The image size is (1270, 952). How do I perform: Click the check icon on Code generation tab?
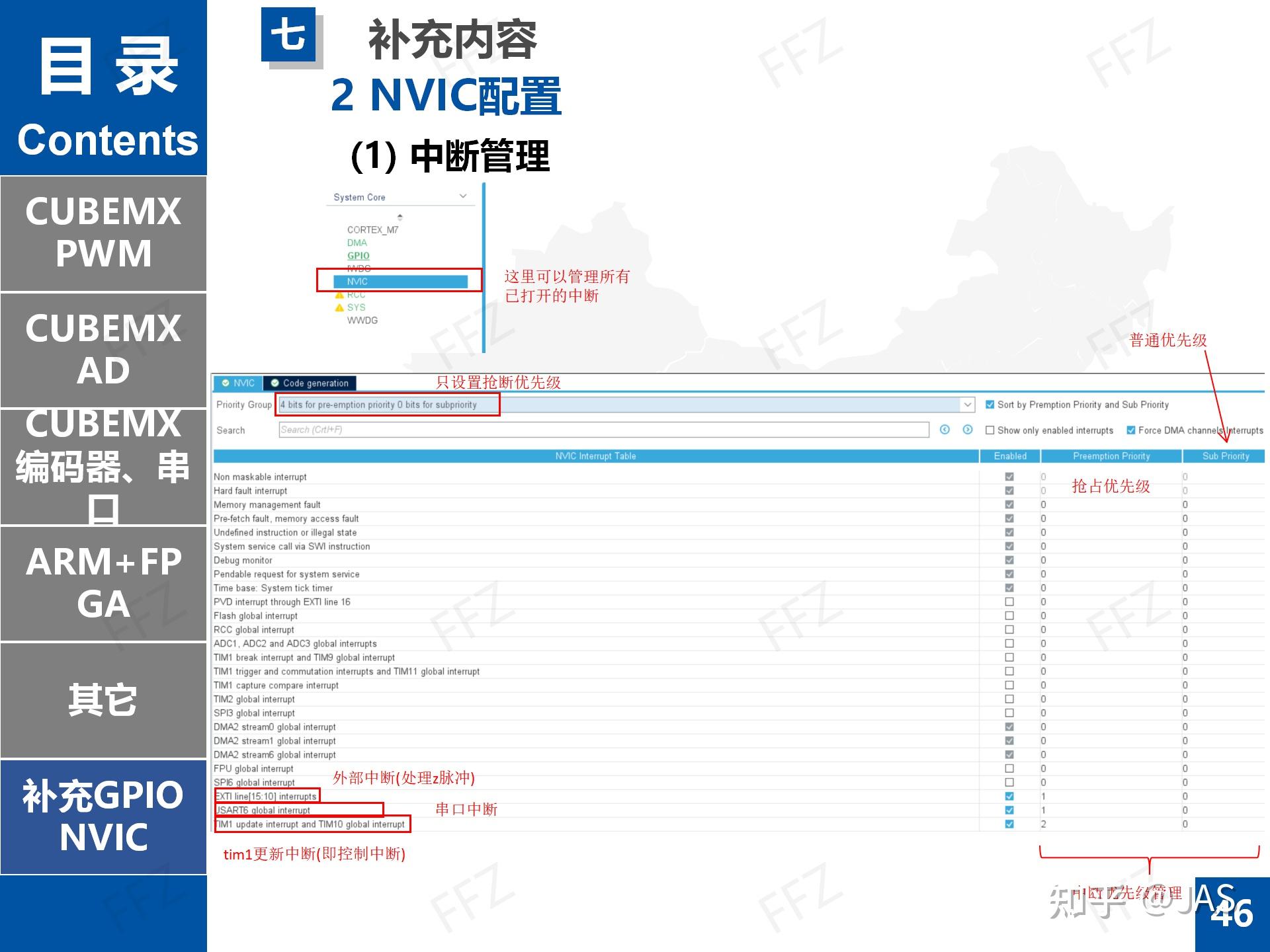[x=275, y=383]
